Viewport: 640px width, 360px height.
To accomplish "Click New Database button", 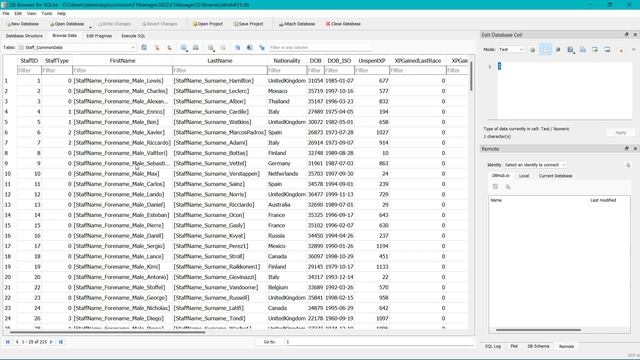I will pyautogui.click(x=23, y=24).
